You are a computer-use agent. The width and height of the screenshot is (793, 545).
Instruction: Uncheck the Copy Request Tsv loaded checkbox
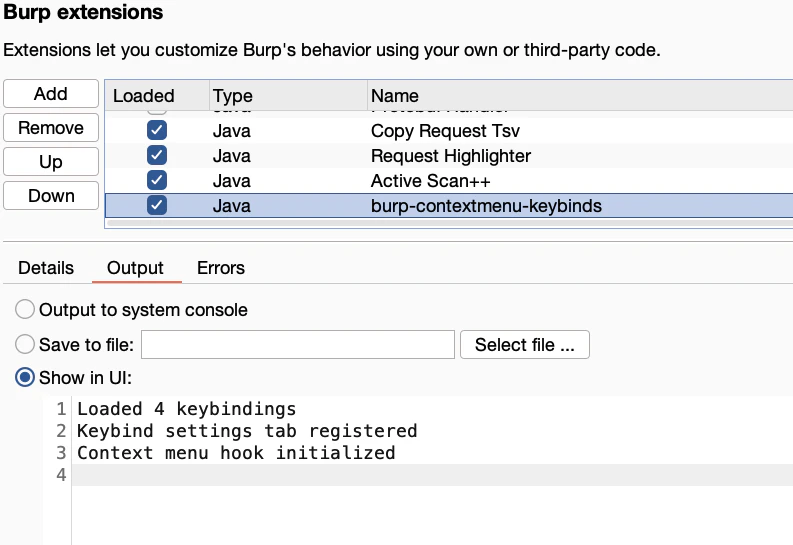tap(157, 131)
